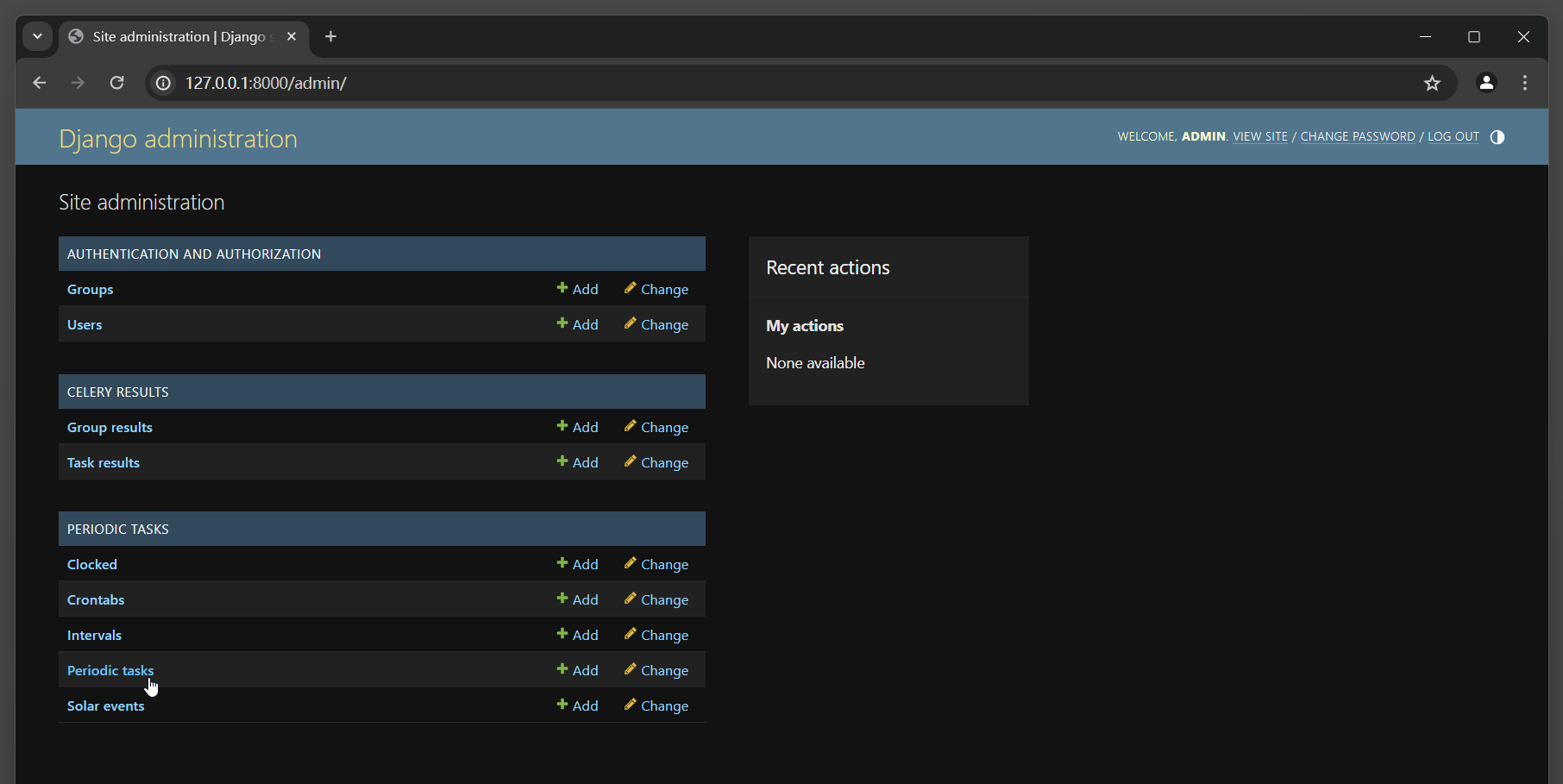Open the Groups model link

(x=90, y=289)
